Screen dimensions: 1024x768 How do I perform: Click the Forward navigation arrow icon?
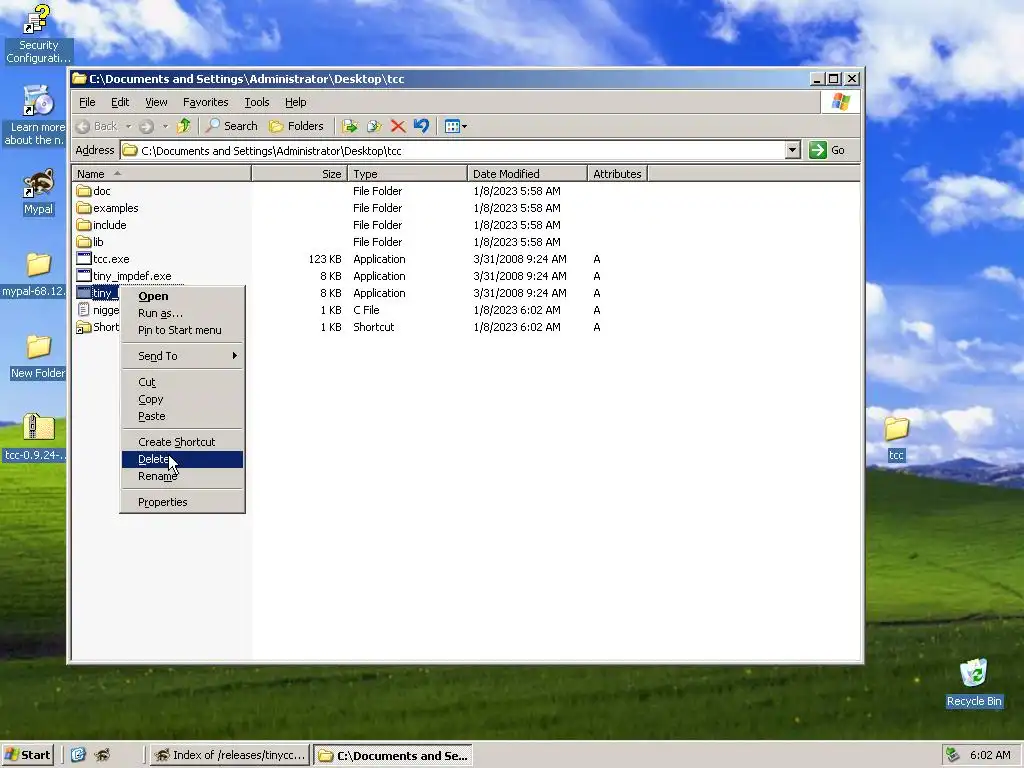point(146,126)
